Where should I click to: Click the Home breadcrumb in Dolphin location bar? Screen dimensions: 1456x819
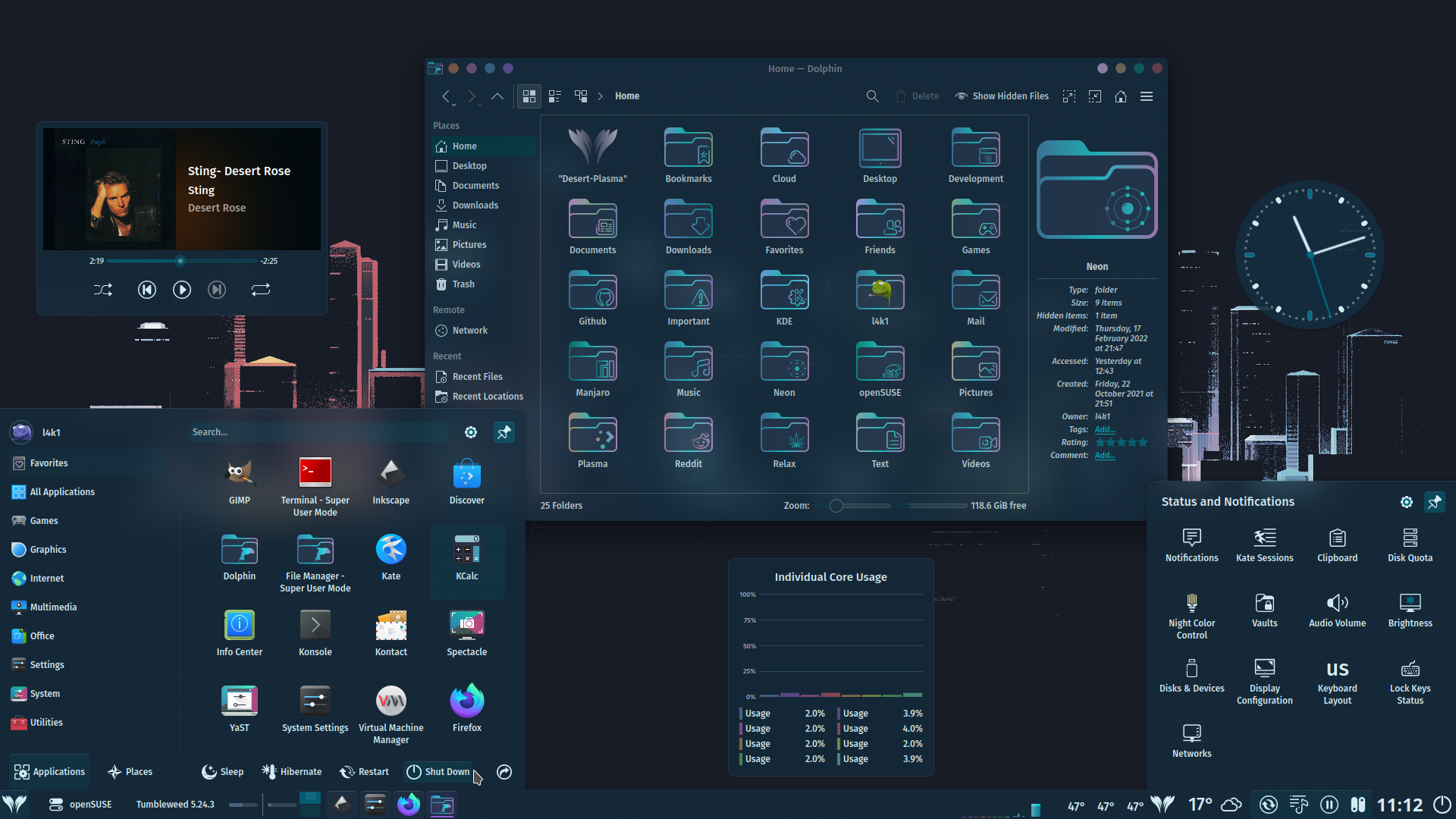(x=627, y=96)
